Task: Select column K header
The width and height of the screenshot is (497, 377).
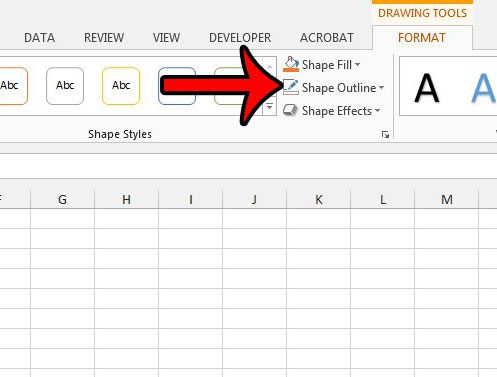Action: 319,199
